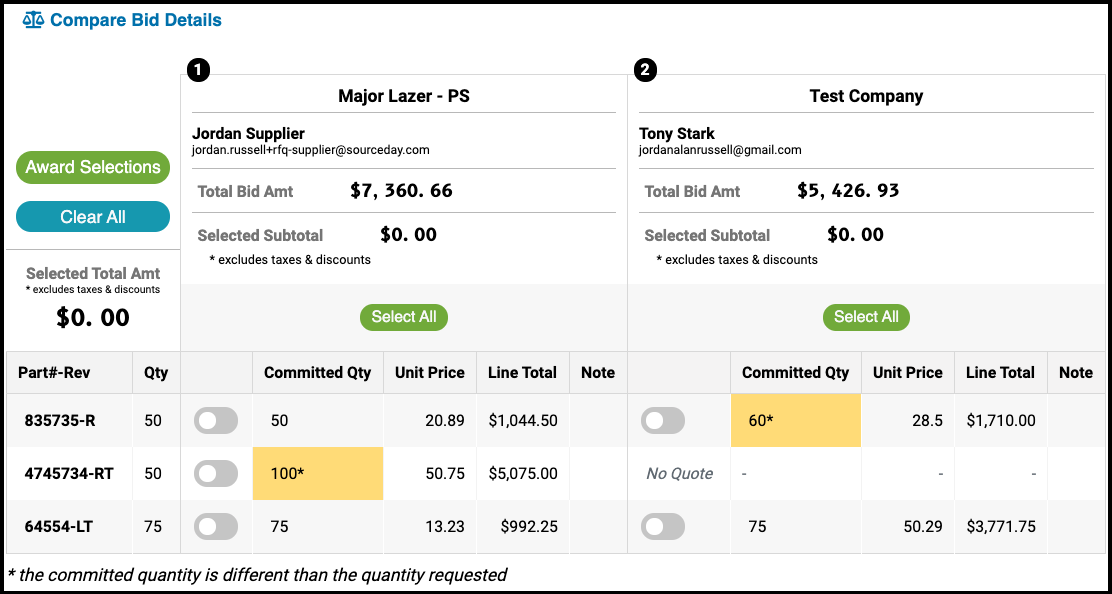
Task: Toggle Major Lazer selection for part 4745734-RT
Action: pyautogui.click(x=216, y=473)
